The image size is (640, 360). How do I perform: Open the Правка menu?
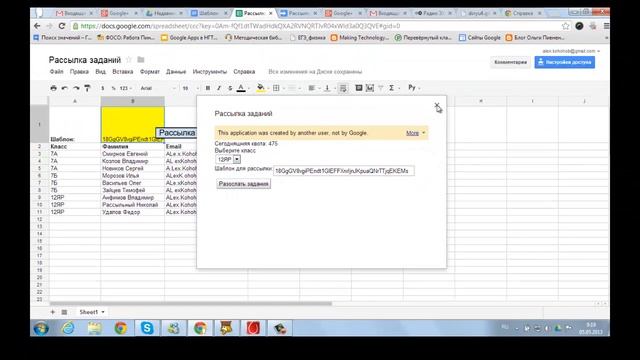pos(79,71)
